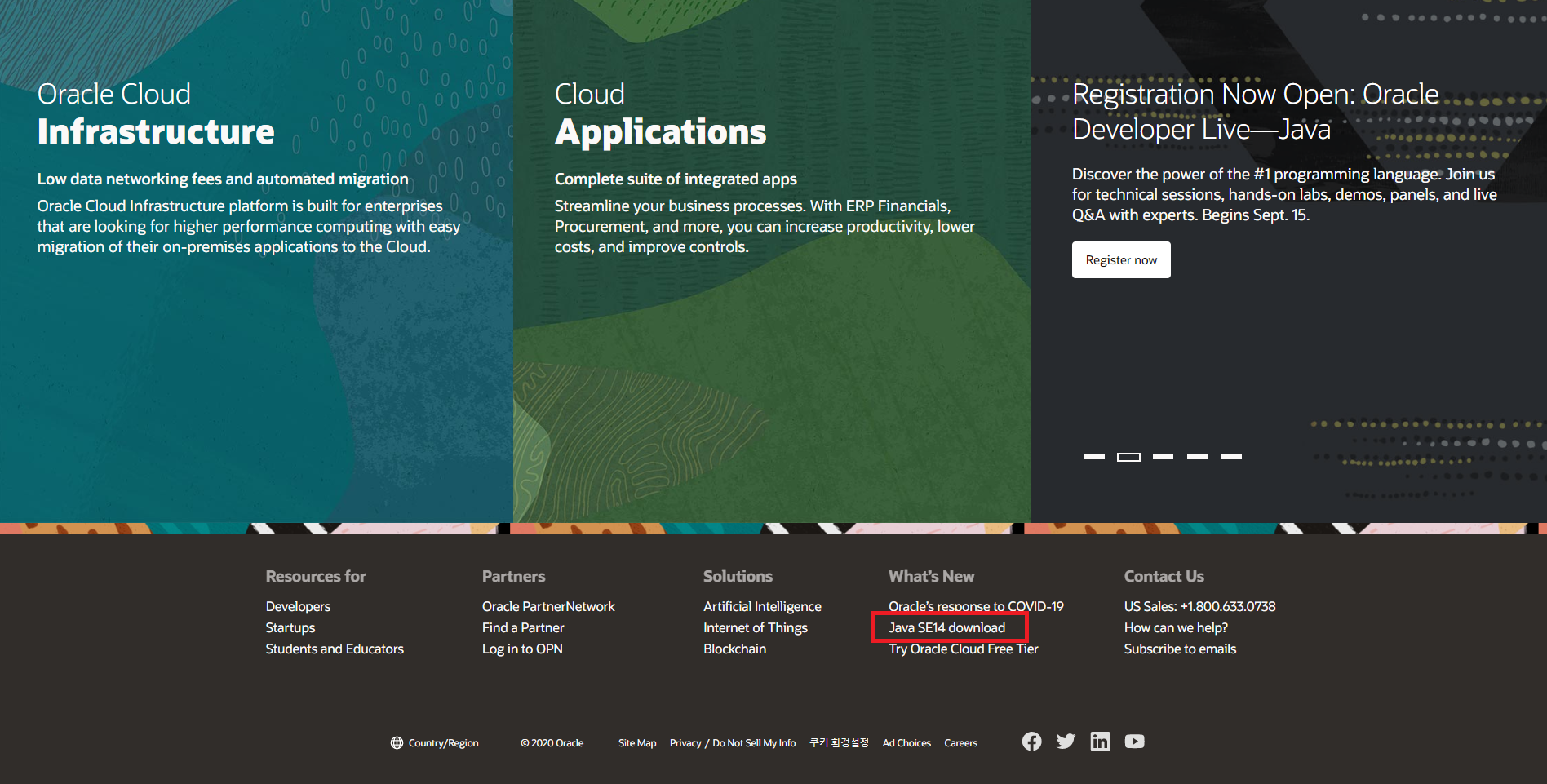Click the © 2020 Oracle copyright text
Image resolution: width=1547 pixels, height=784 pixels.
point(552,743)
